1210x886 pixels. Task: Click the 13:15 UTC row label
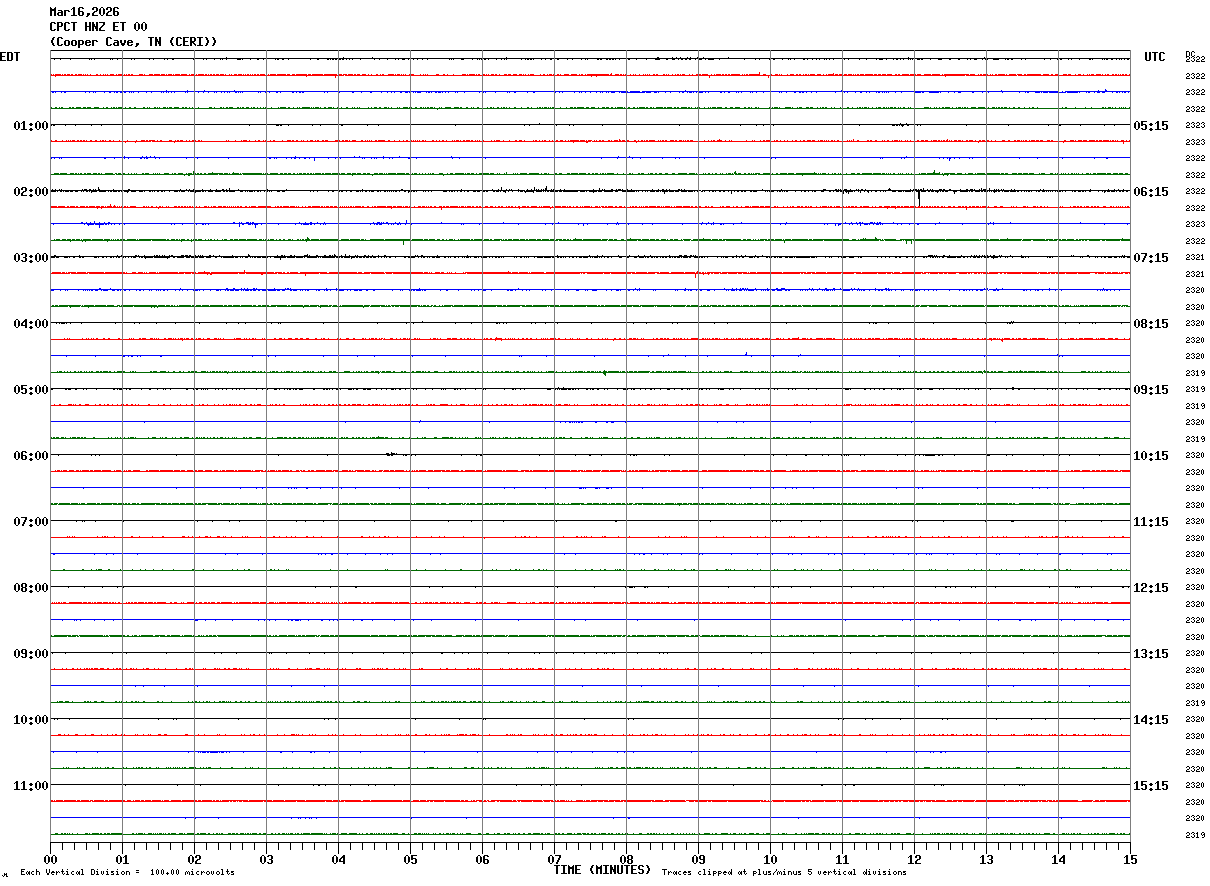1151,654
